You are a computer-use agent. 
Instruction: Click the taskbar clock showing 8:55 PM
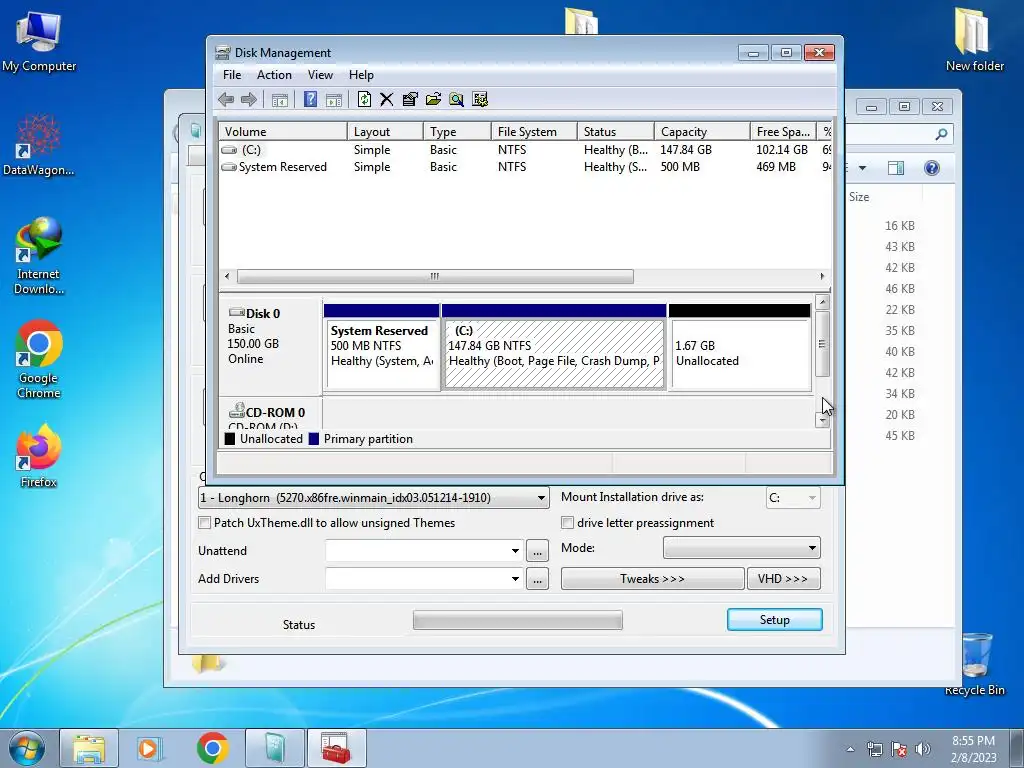pos(973,749)
